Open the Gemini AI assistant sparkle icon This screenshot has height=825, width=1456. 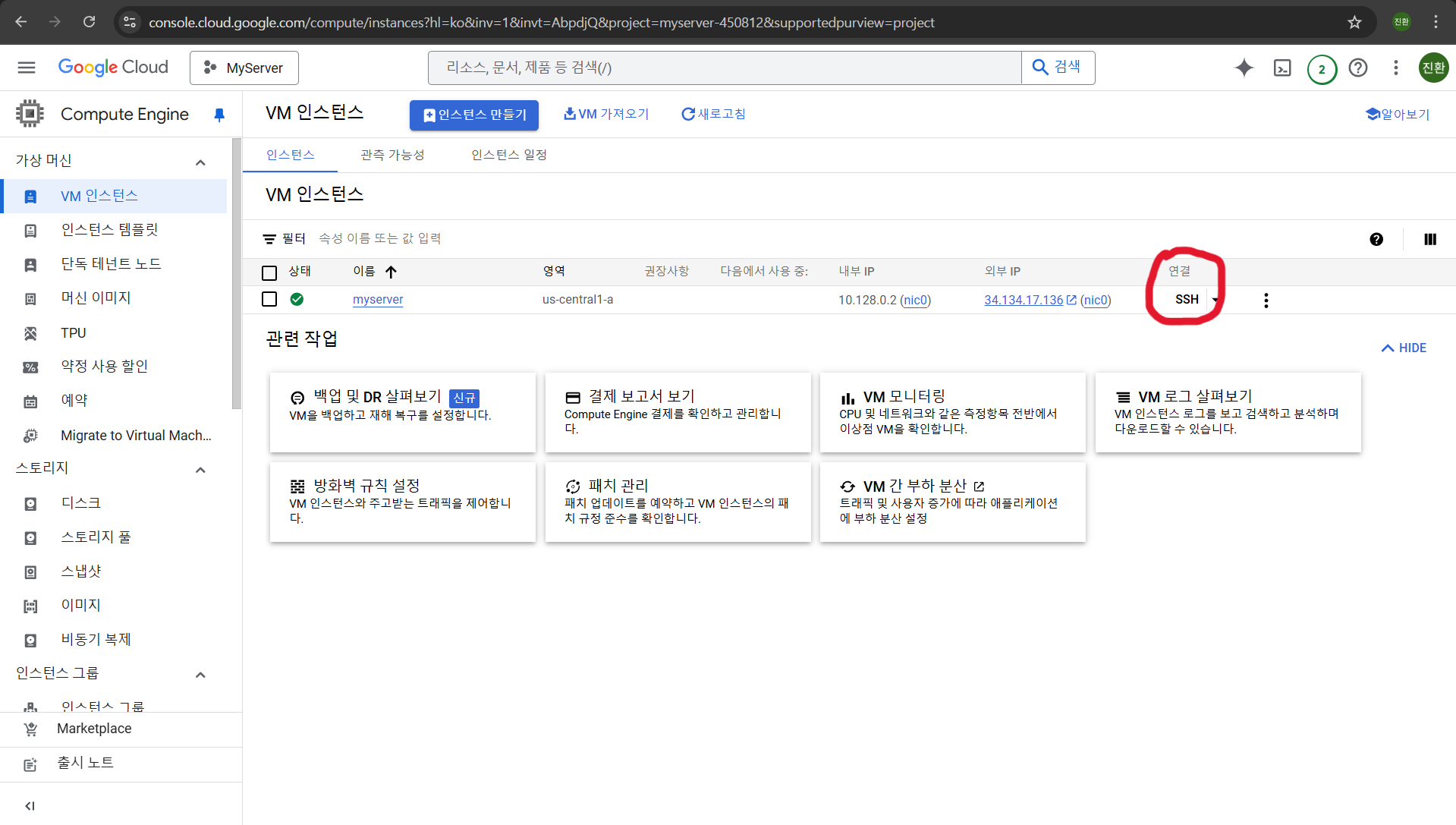click(x=1244, y=68)
